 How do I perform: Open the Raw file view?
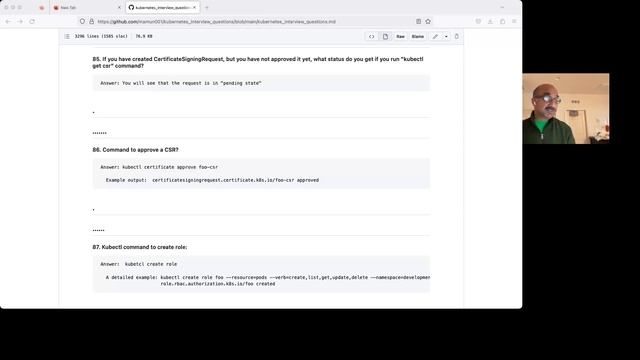click(x=400, y=36)
